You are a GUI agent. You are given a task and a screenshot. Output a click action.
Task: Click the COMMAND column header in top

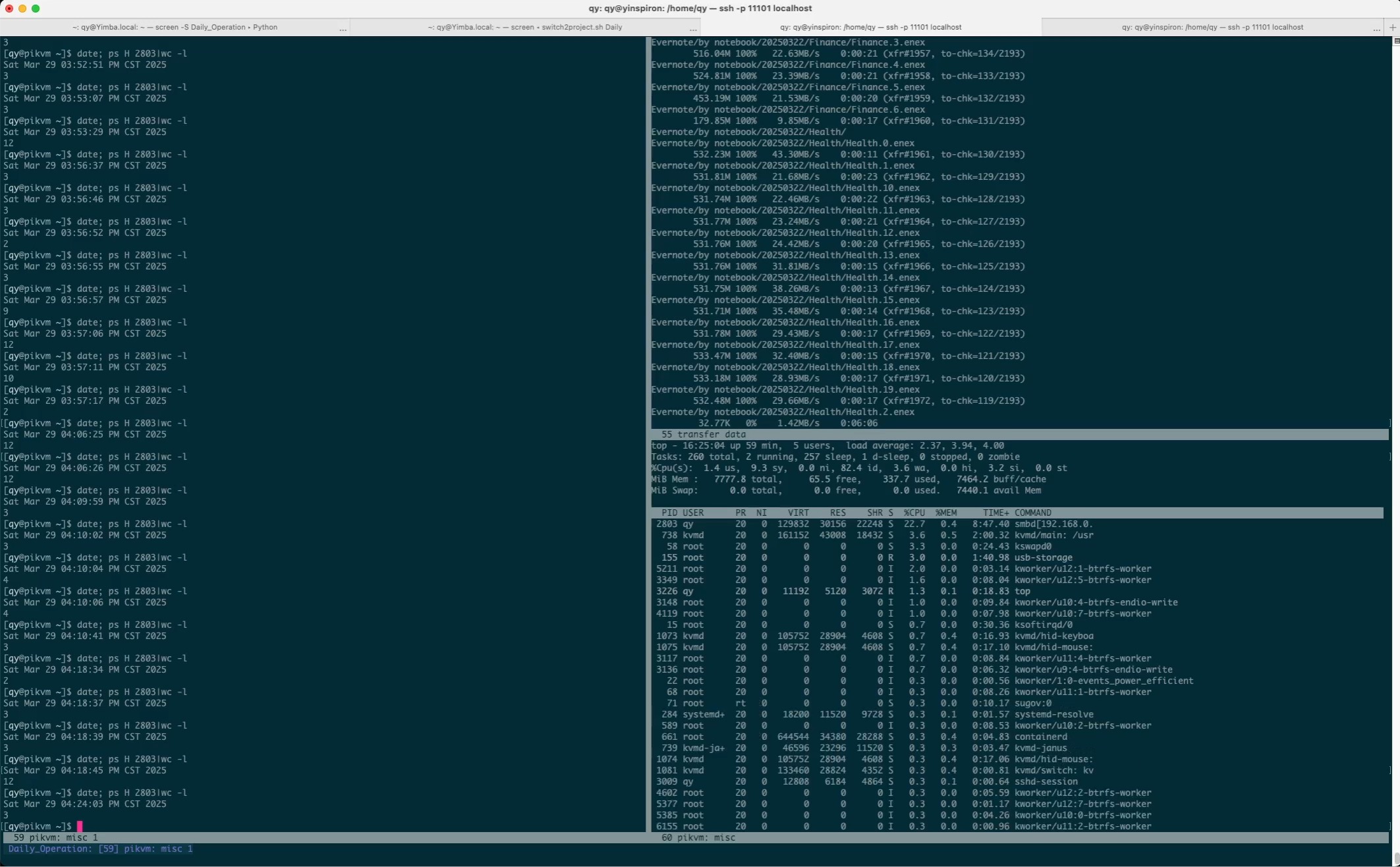[x=1032, y=513]
